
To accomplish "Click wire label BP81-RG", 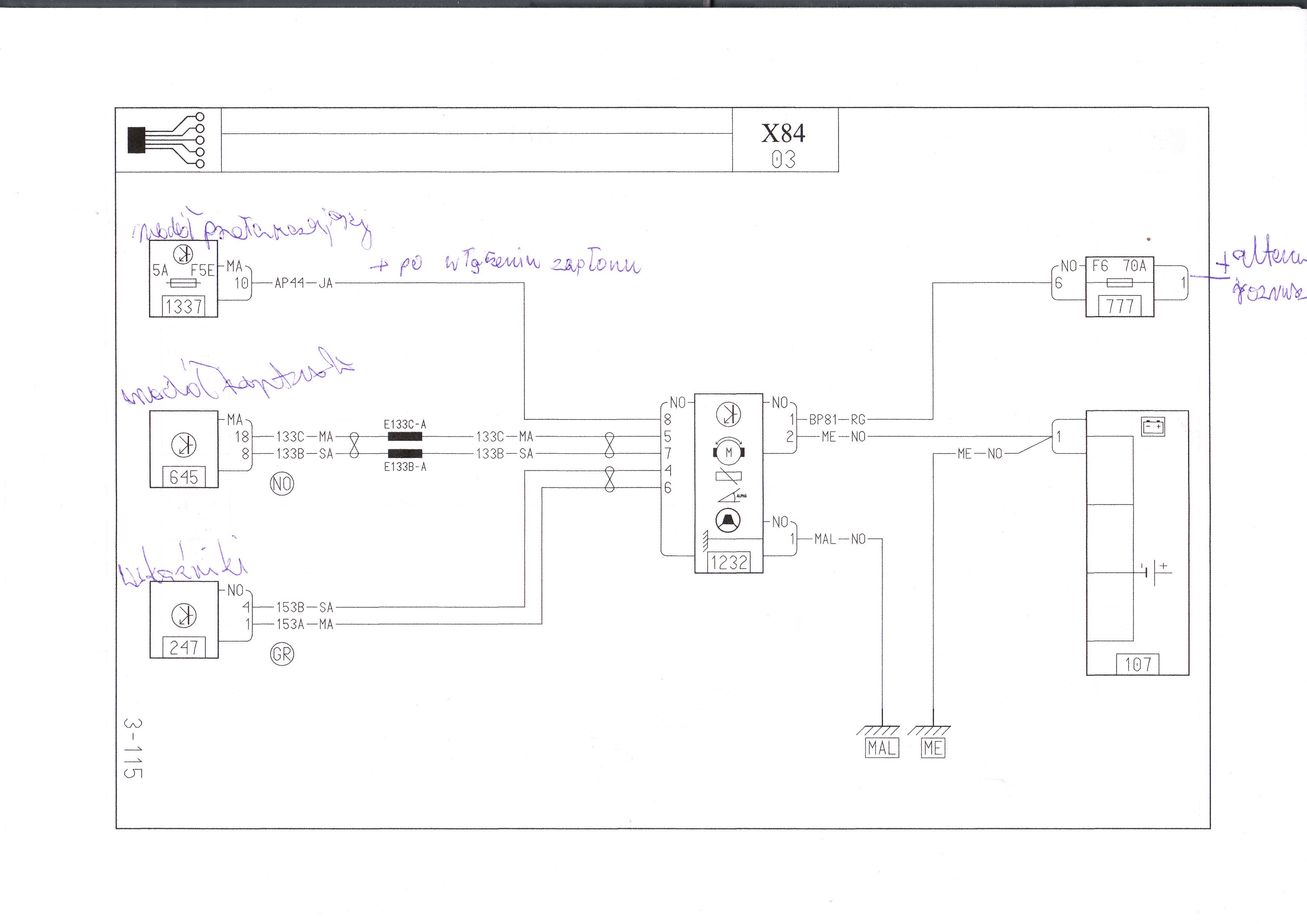I will [837, 419].
